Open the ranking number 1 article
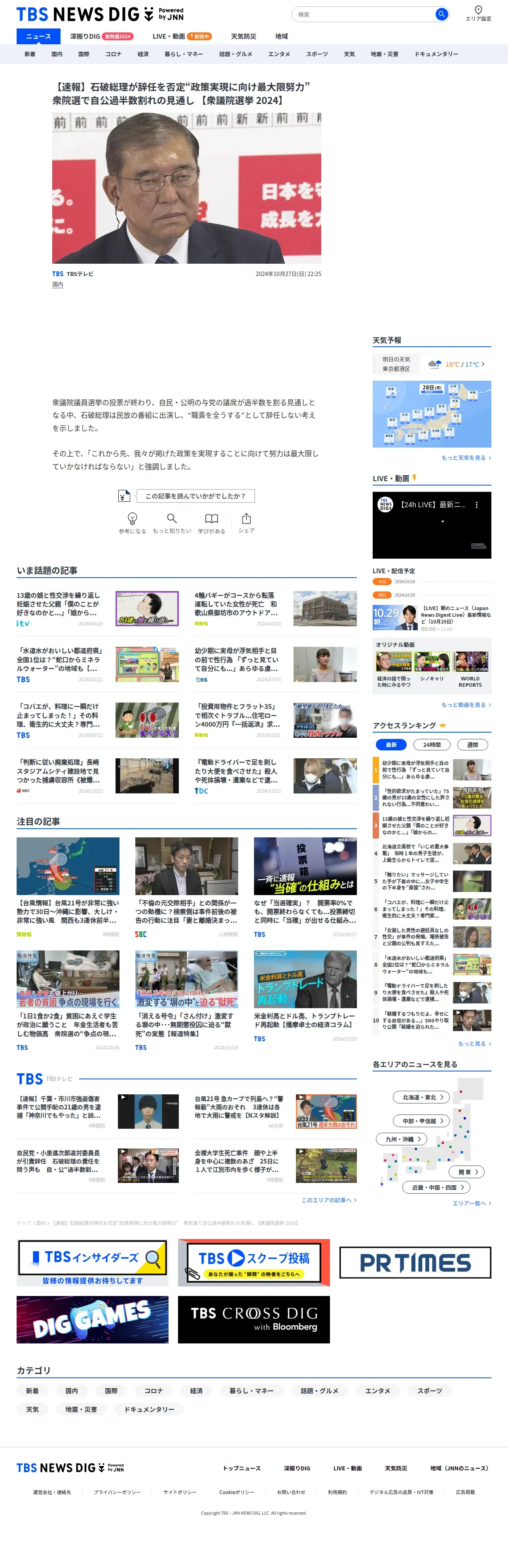508x1568 pixels. pyautogui.click(x=432, y=770)
